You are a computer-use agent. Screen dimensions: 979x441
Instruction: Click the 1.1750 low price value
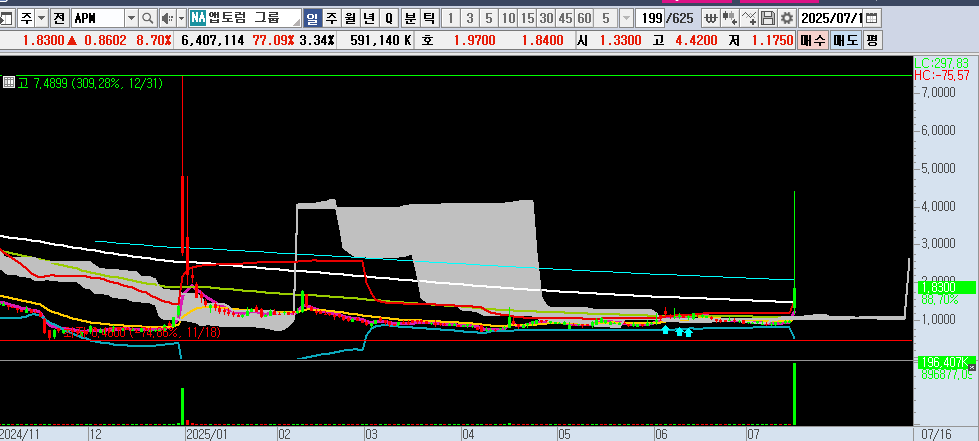pos(772,41)
